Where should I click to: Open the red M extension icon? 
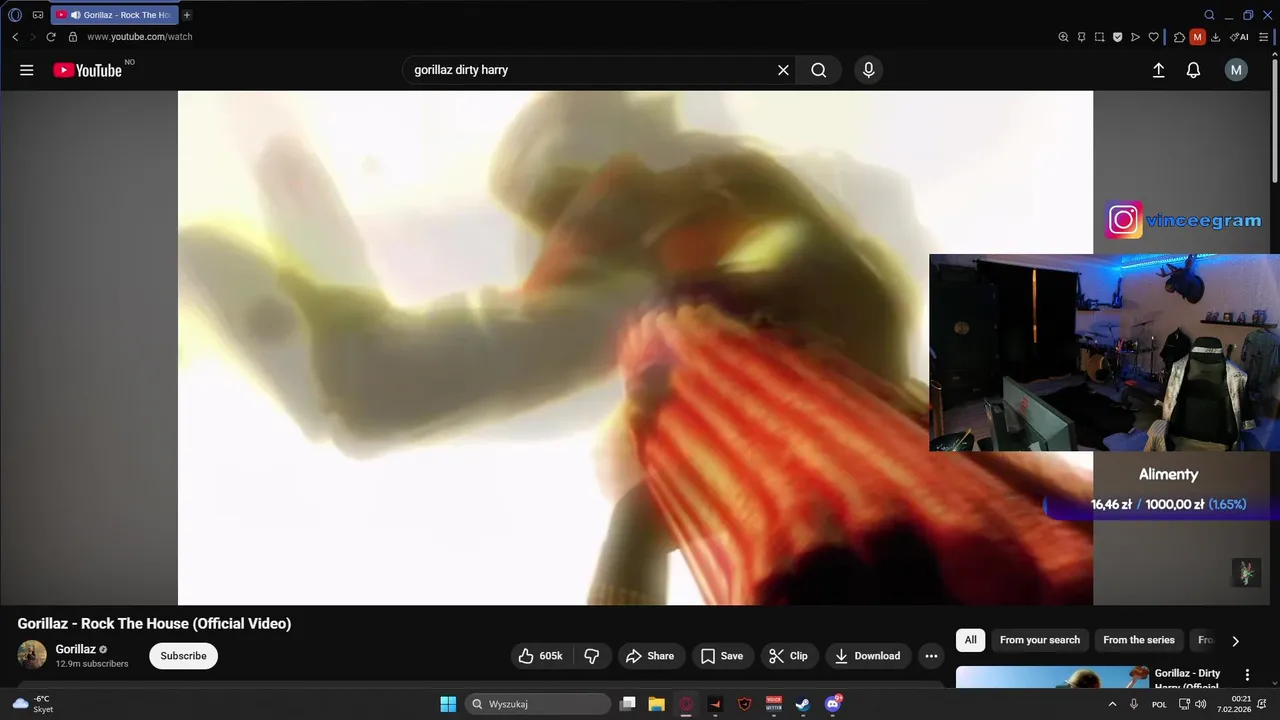1197,37
